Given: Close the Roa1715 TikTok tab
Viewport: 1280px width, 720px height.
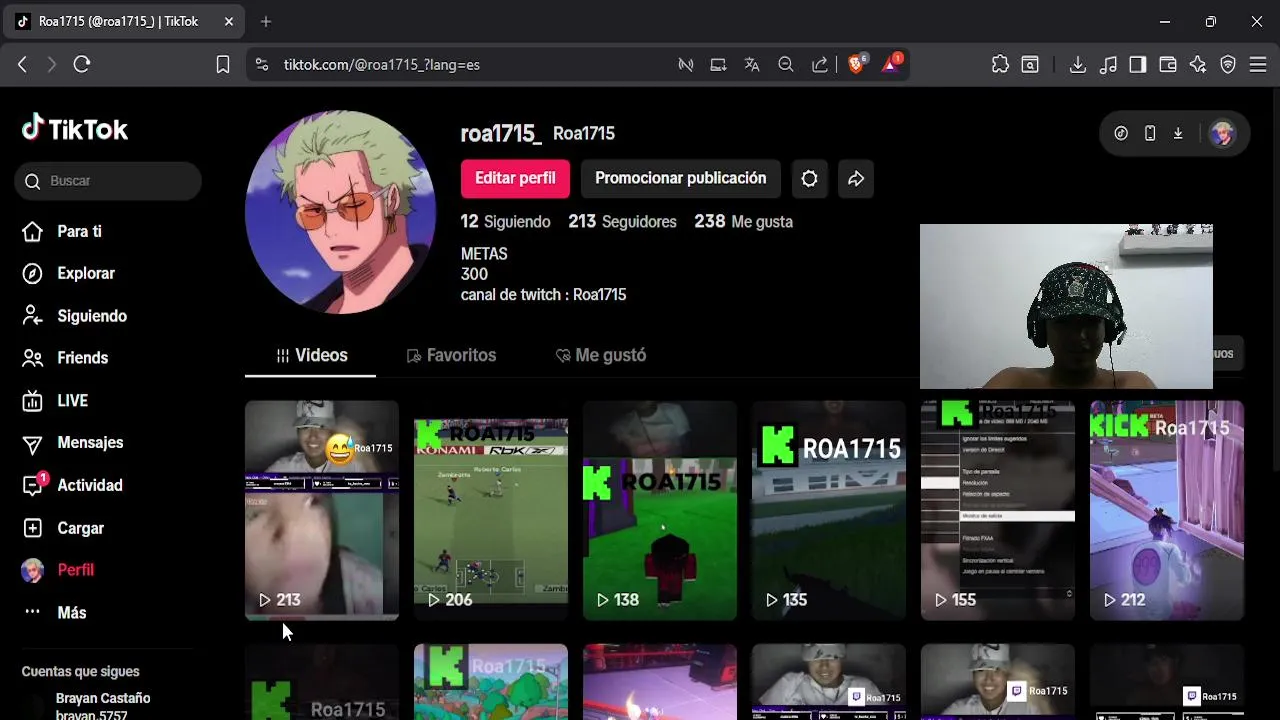Looking at the screenshot, I should tap(229, 21).
